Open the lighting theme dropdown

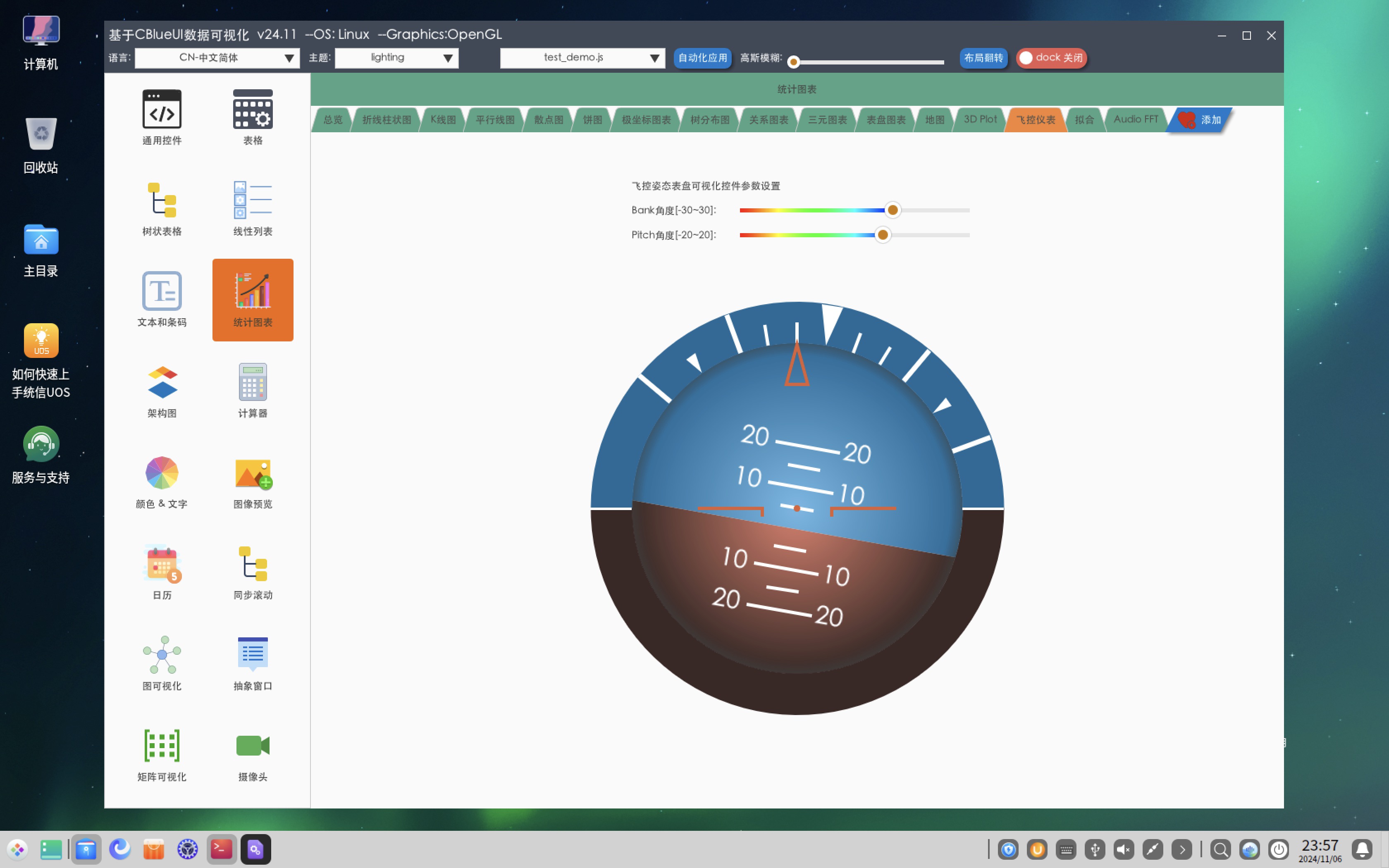point(396,57)
